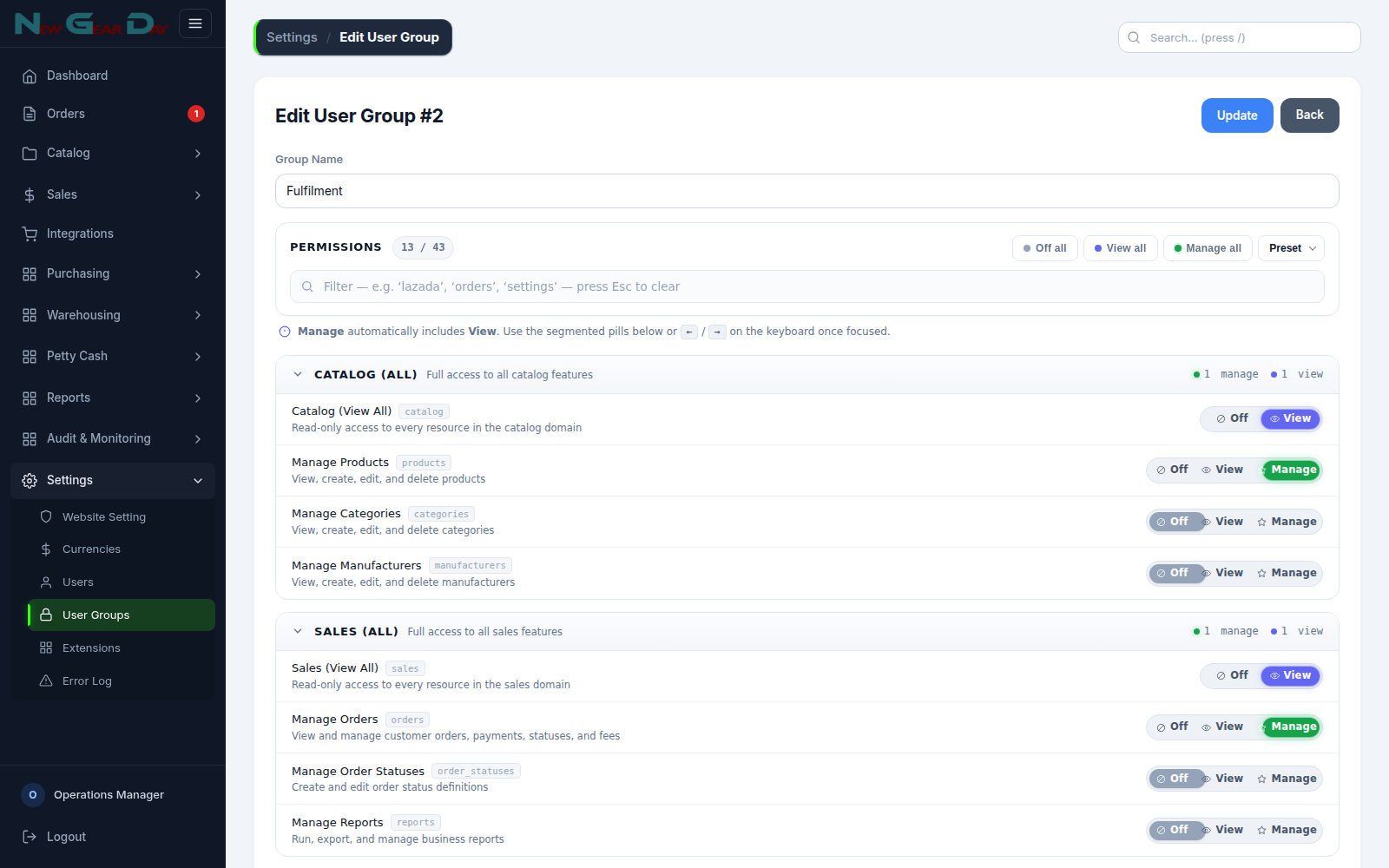Set Manage Order Statuses permission to Manage
Screen dimensions: 1389x868
point(1287,779)
